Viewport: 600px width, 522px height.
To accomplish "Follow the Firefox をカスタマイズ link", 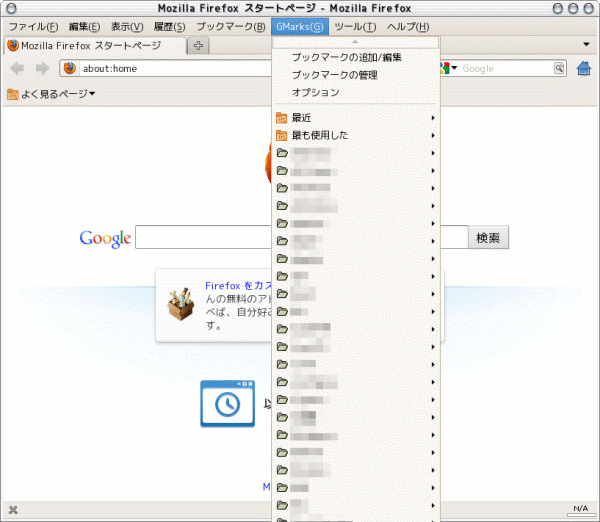I will pyautogui.click(x=240, y=285).
